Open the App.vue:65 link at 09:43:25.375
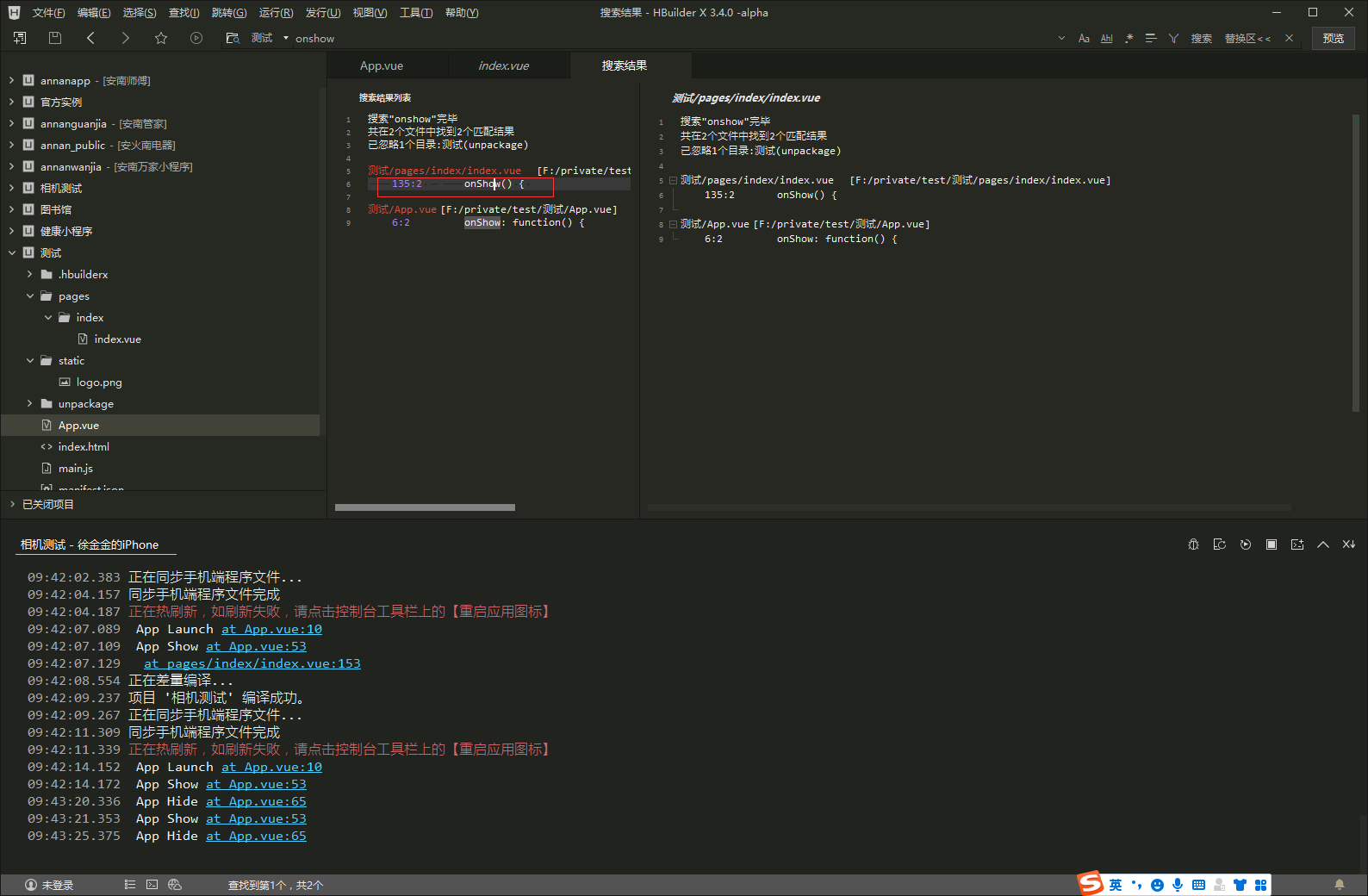This screenshot has height=896, width=1368. click(256, 837)
